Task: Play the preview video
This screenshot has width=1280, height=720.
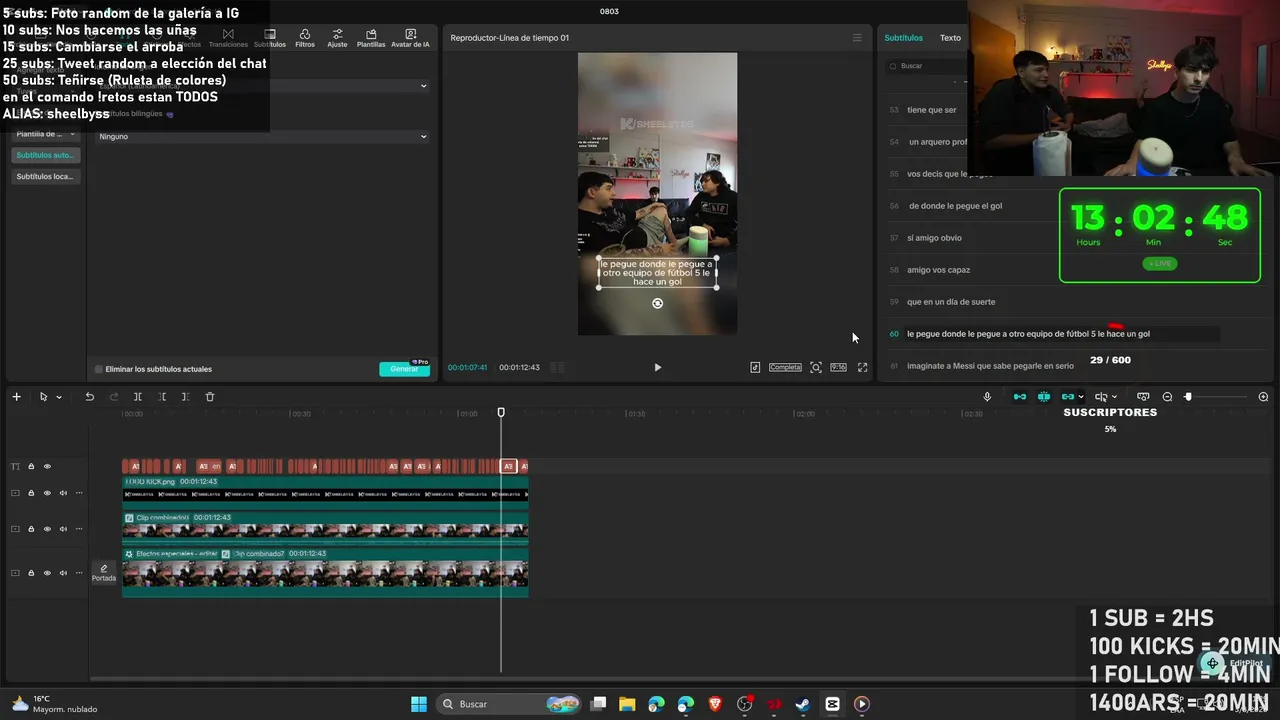Action: click(657, 367)
